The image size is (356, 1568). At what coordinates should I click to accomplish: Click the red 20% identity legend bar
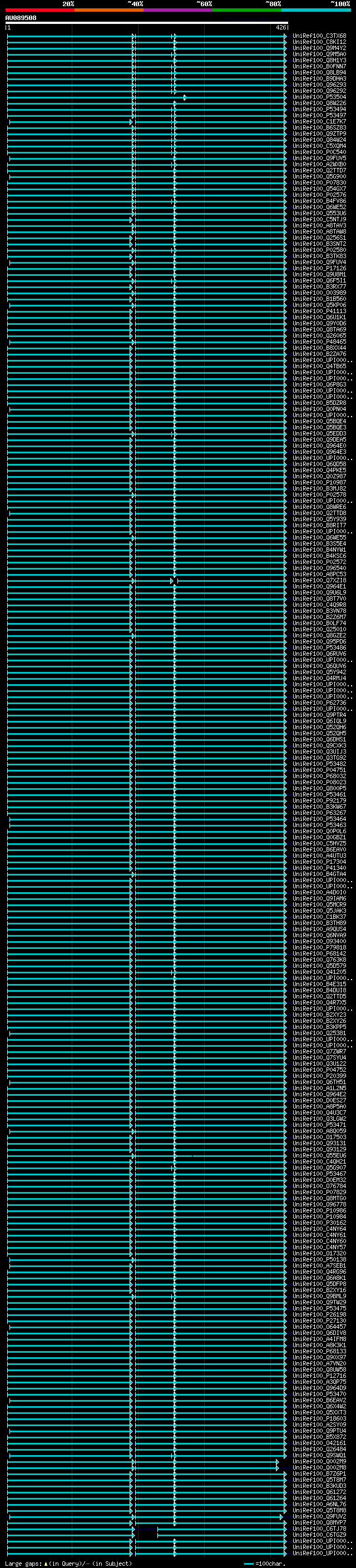coord(40,10)
